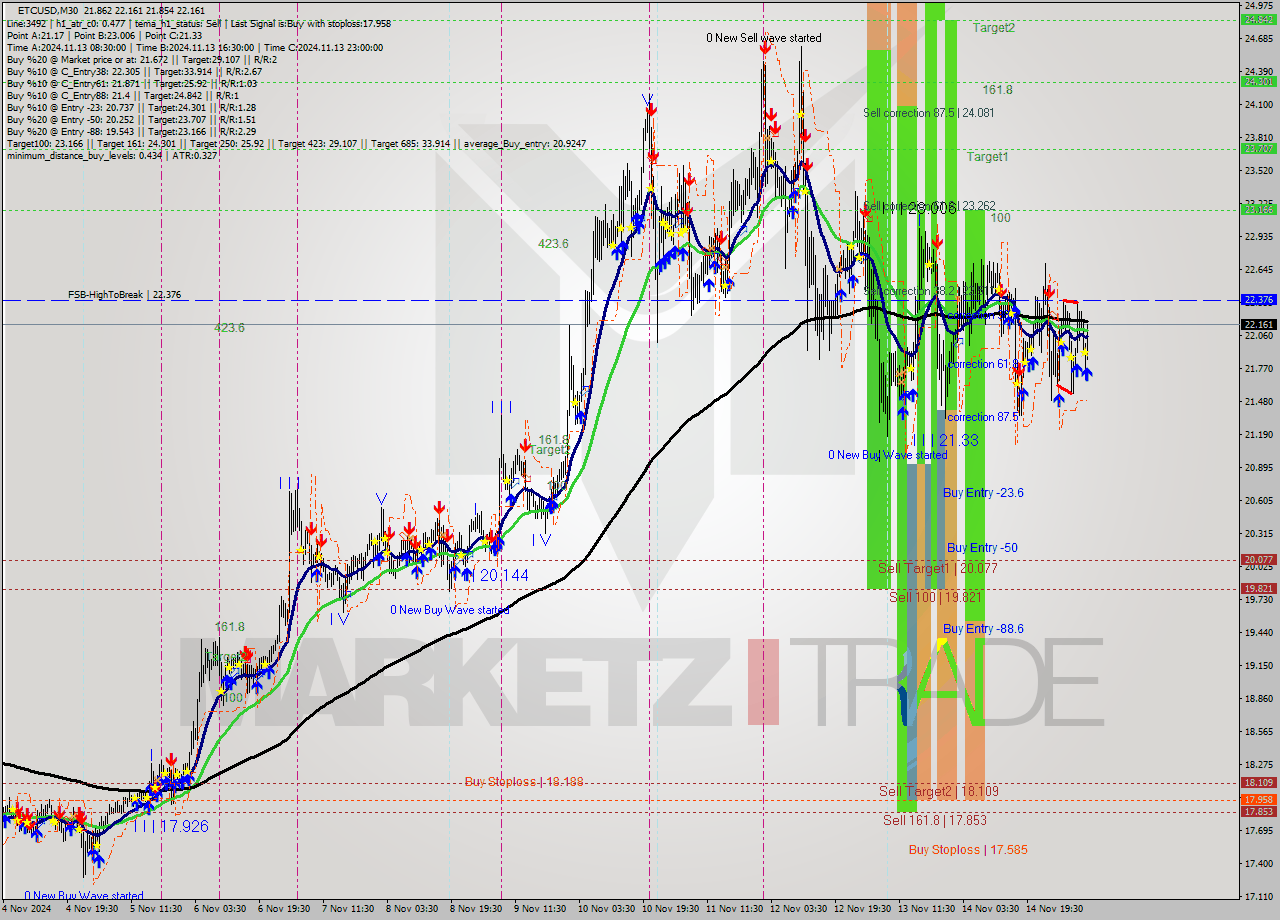This screenshot has height=920, width=1280.
Task: Click the 'I I | 21.33' wave label
Action: 945,440
